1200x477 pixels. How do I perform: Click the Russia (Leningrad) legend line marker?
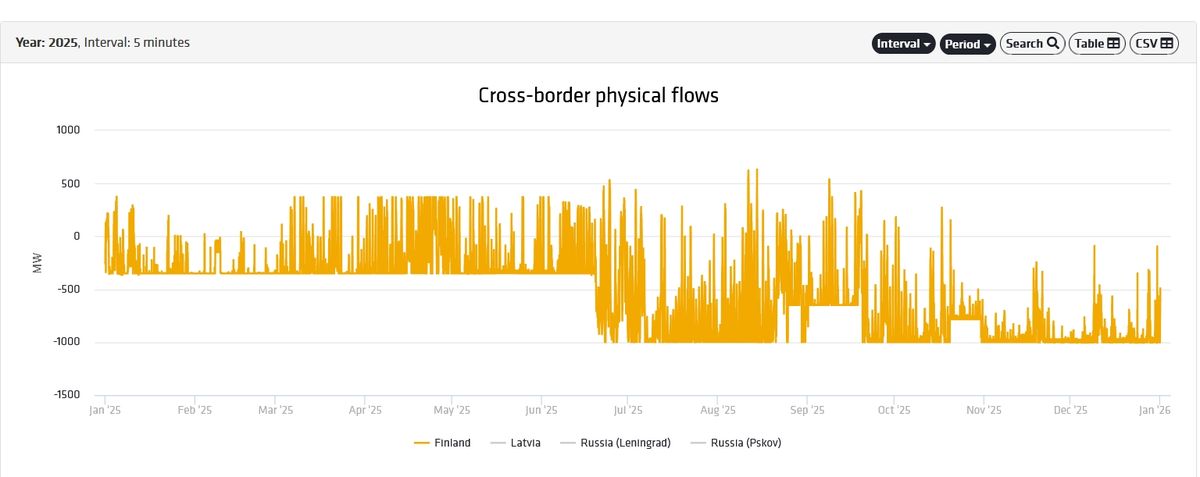point(569,443)
